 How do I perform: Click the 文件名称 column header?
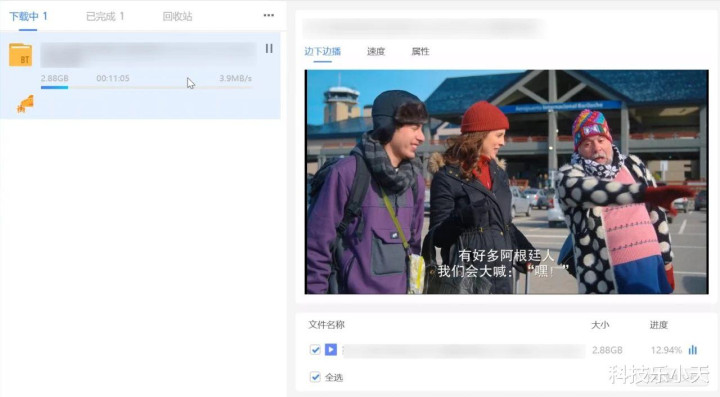point(326,325)
